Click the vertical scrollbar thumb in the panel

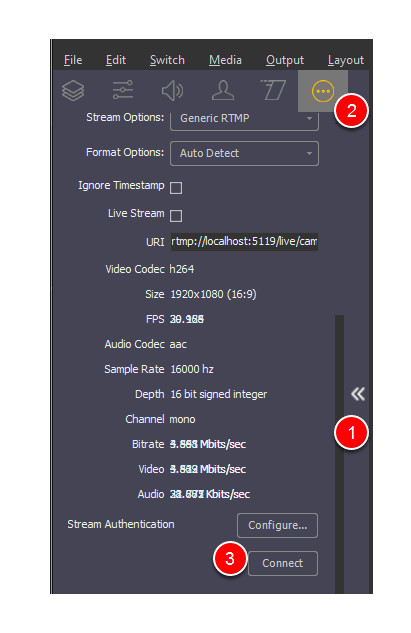point(340,454)
